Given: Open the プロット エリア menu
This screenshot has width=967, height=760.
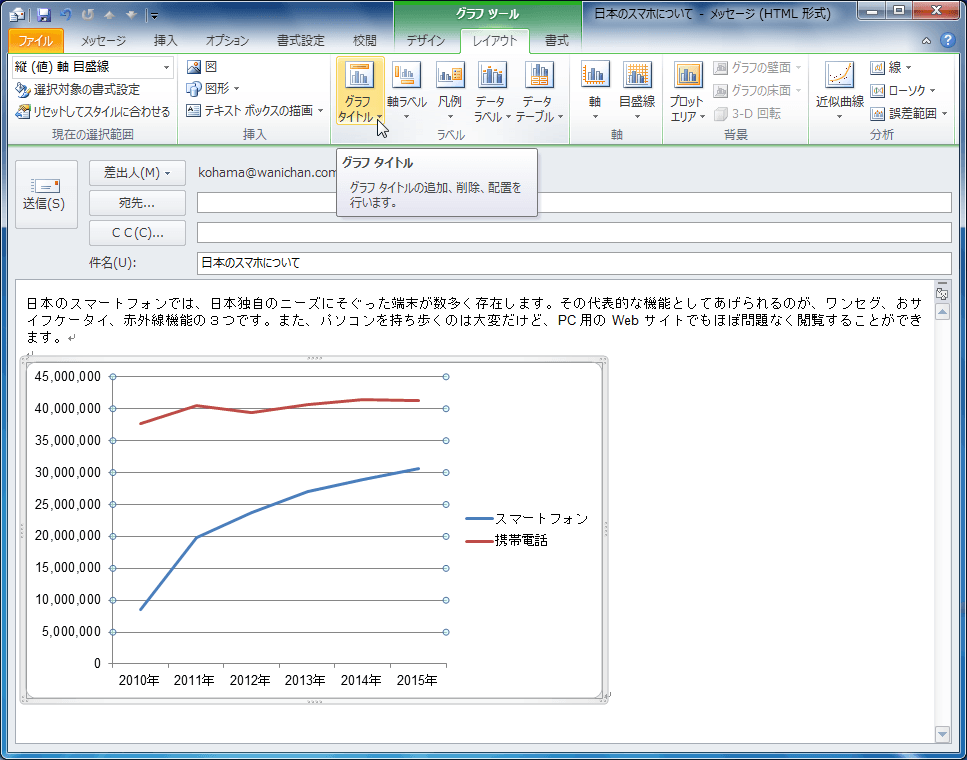Looking at the screenshot, I should coord(687,93).
